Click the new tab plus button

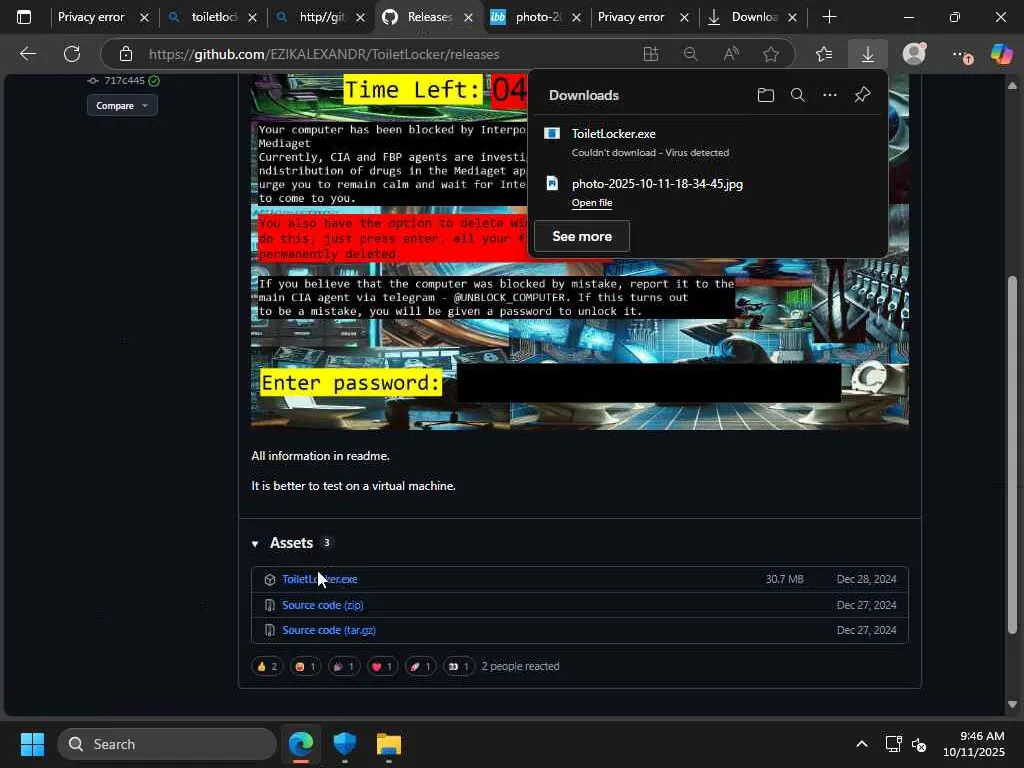(x=829, y=17)
